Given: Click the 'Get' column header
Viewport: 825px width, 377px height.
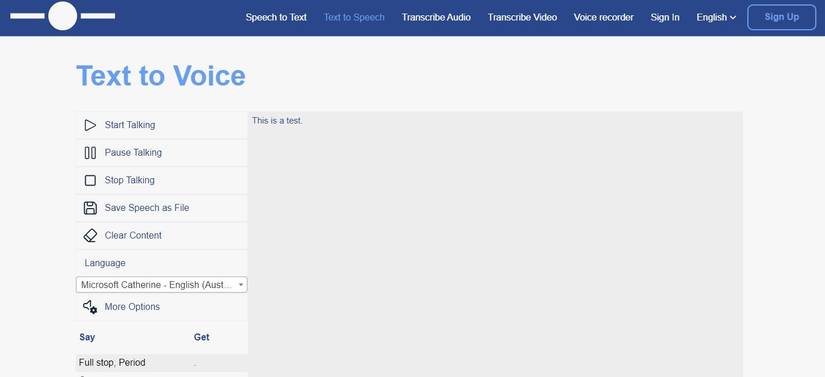Looking at the screenshot, I should pos(202,337).
